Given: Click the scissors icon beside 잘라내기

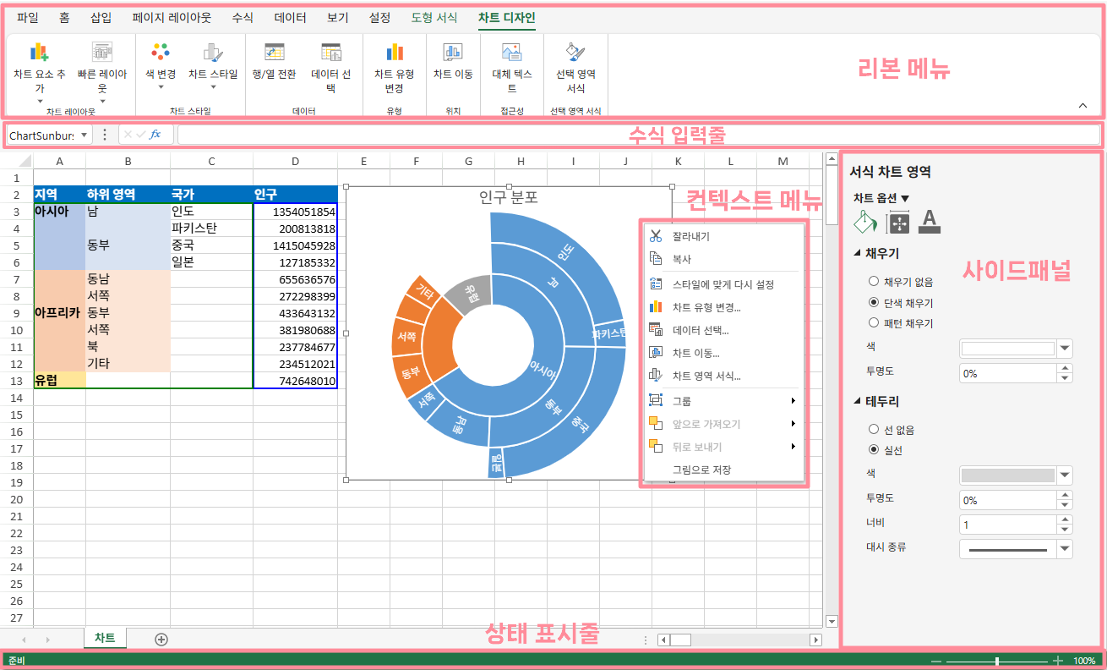Looking at the screenshot, I should coord(655,237).
